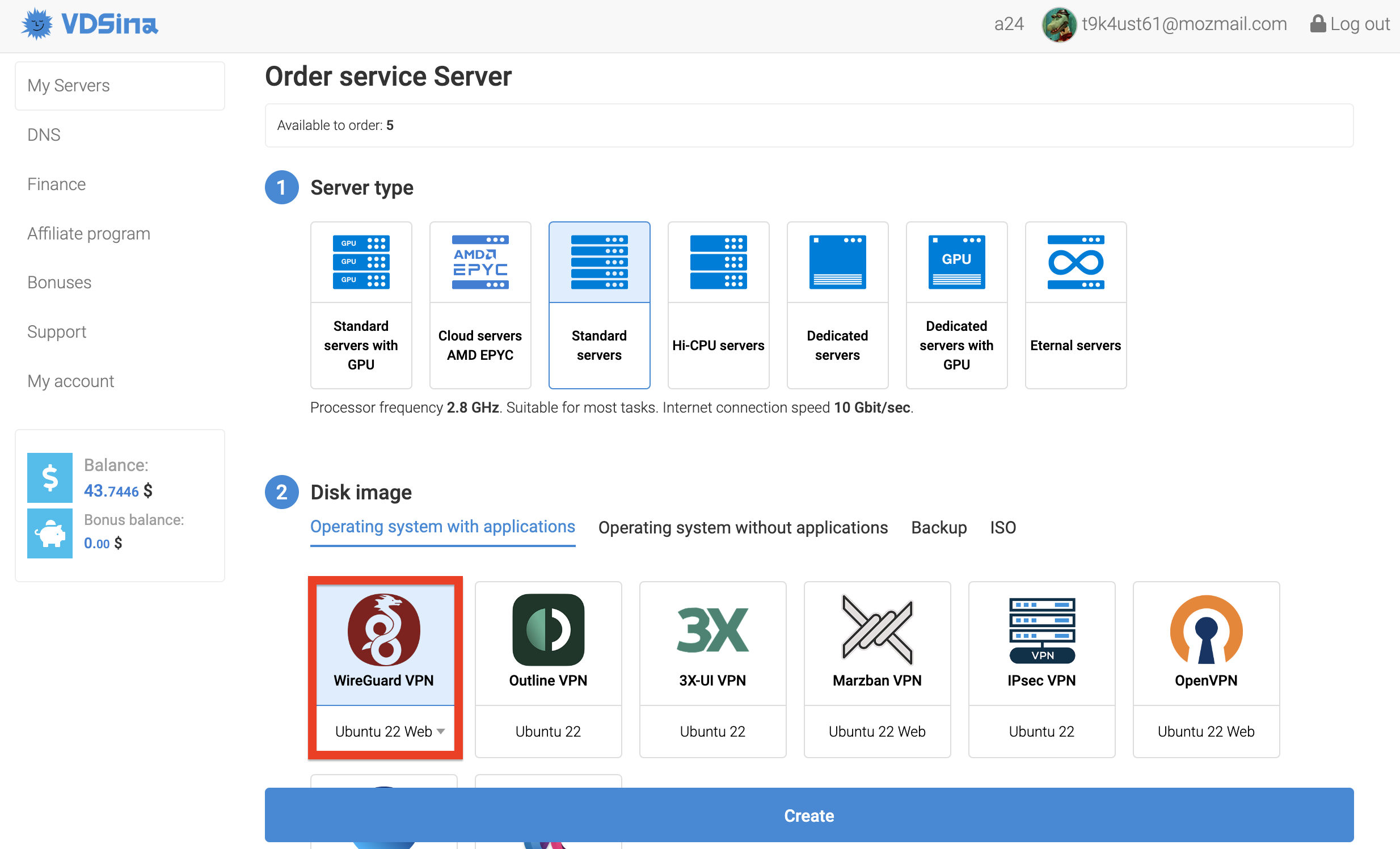
Task: Click the 0.00 $ bonus balance amount
Action: (103, 543)
